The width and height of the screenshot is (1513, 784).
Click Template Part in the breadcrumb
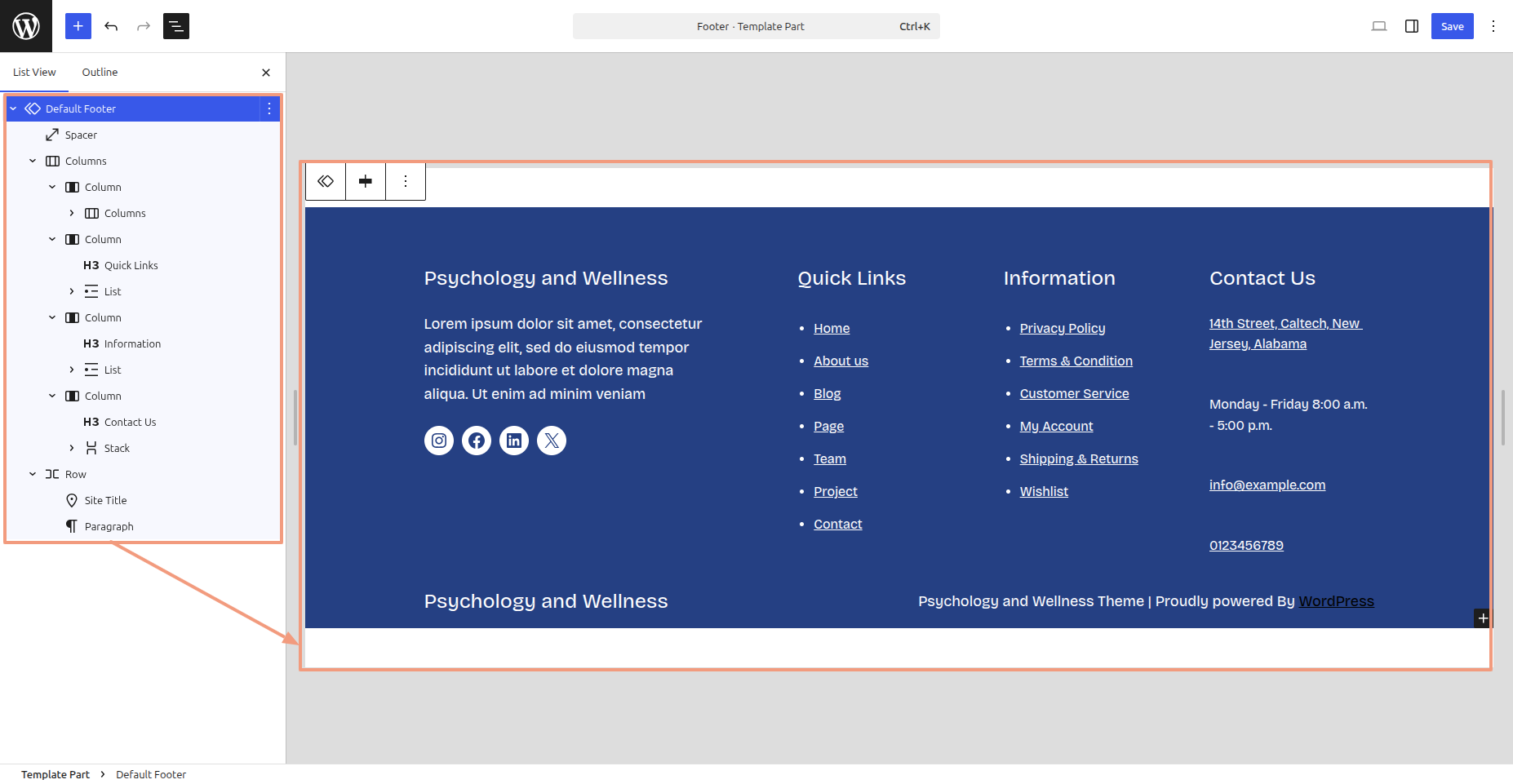click(55, 774)
